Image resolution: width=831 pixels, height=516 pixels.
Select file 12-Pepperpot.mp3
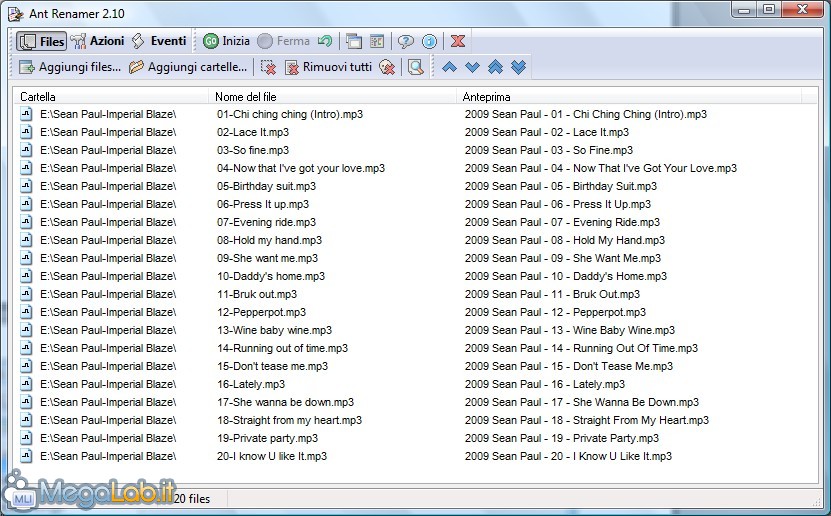tap(261, 313)
